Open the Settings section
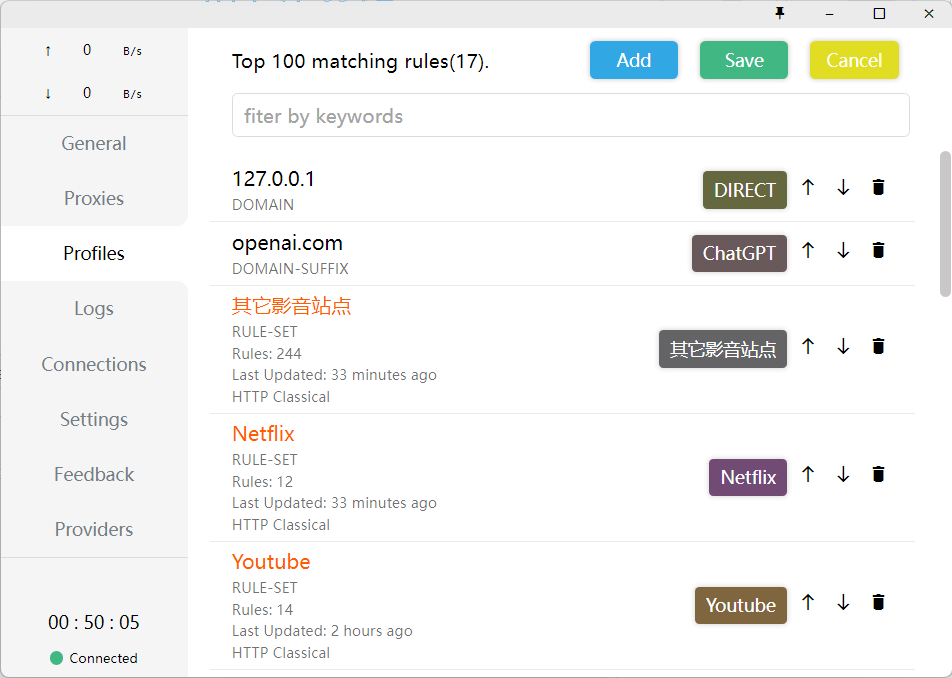Viewport: 952px width, 678px height. [x=93, y=419]
